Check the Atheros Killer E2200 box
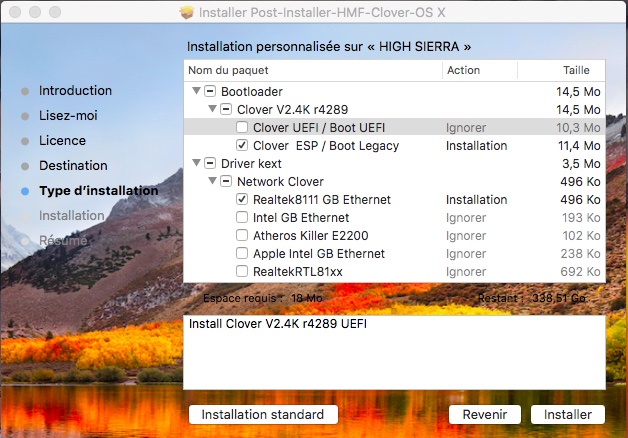This screenshot has height=438, width=628. (x=242, y=235)
